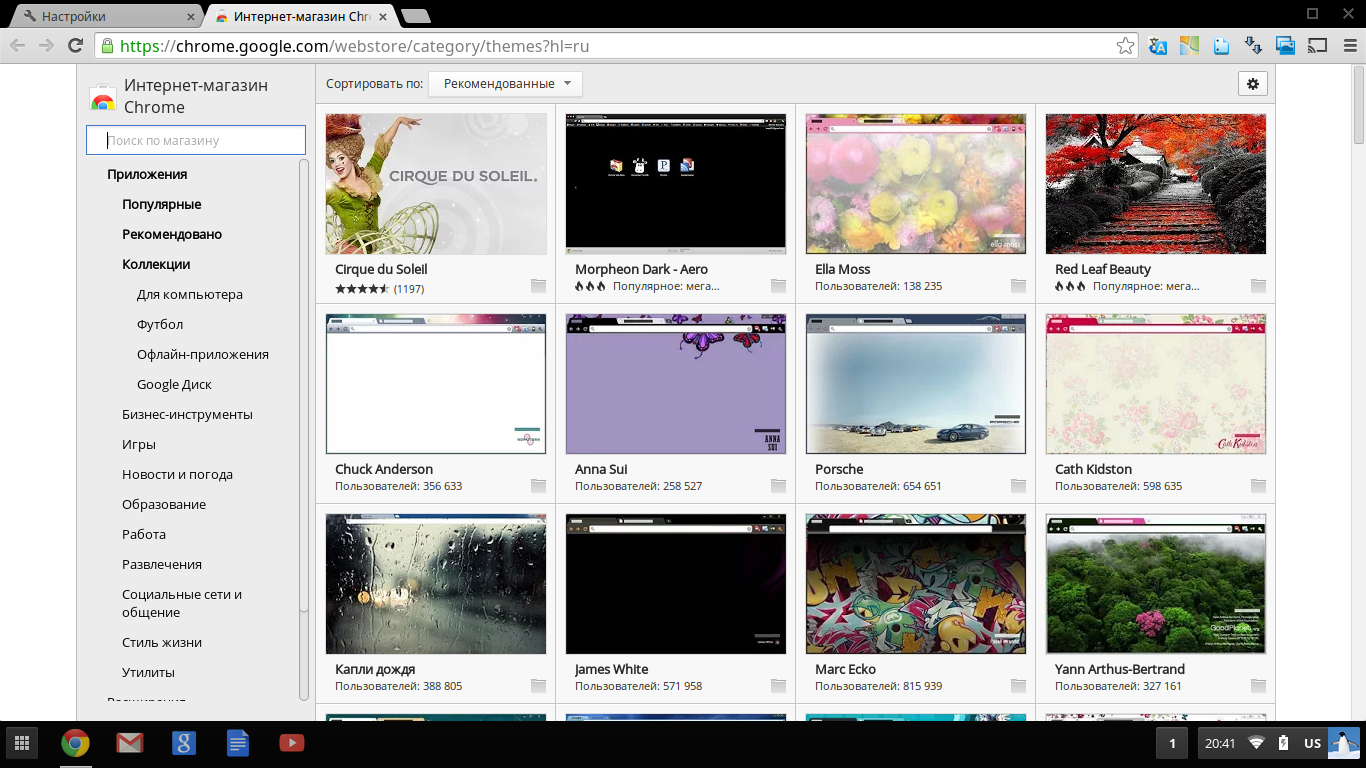Open the store settings gear button

[1253, 84]
